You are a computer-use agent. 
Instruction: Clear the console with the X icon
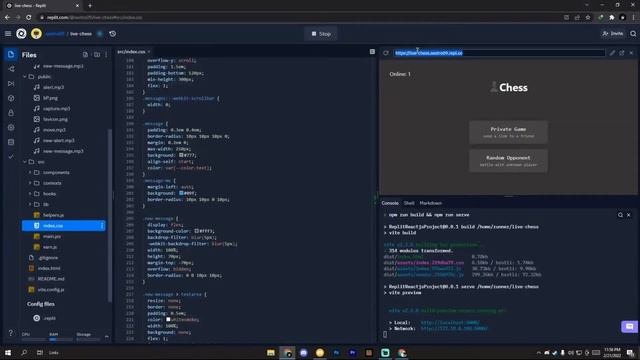pyautogui.click(x=629, y=215)
